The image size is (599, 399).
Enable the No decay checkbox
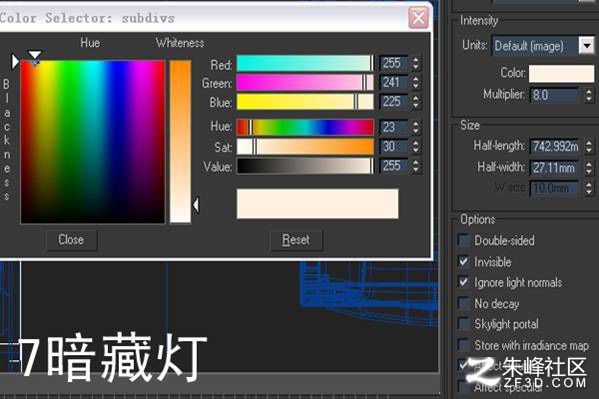point(463,303)
